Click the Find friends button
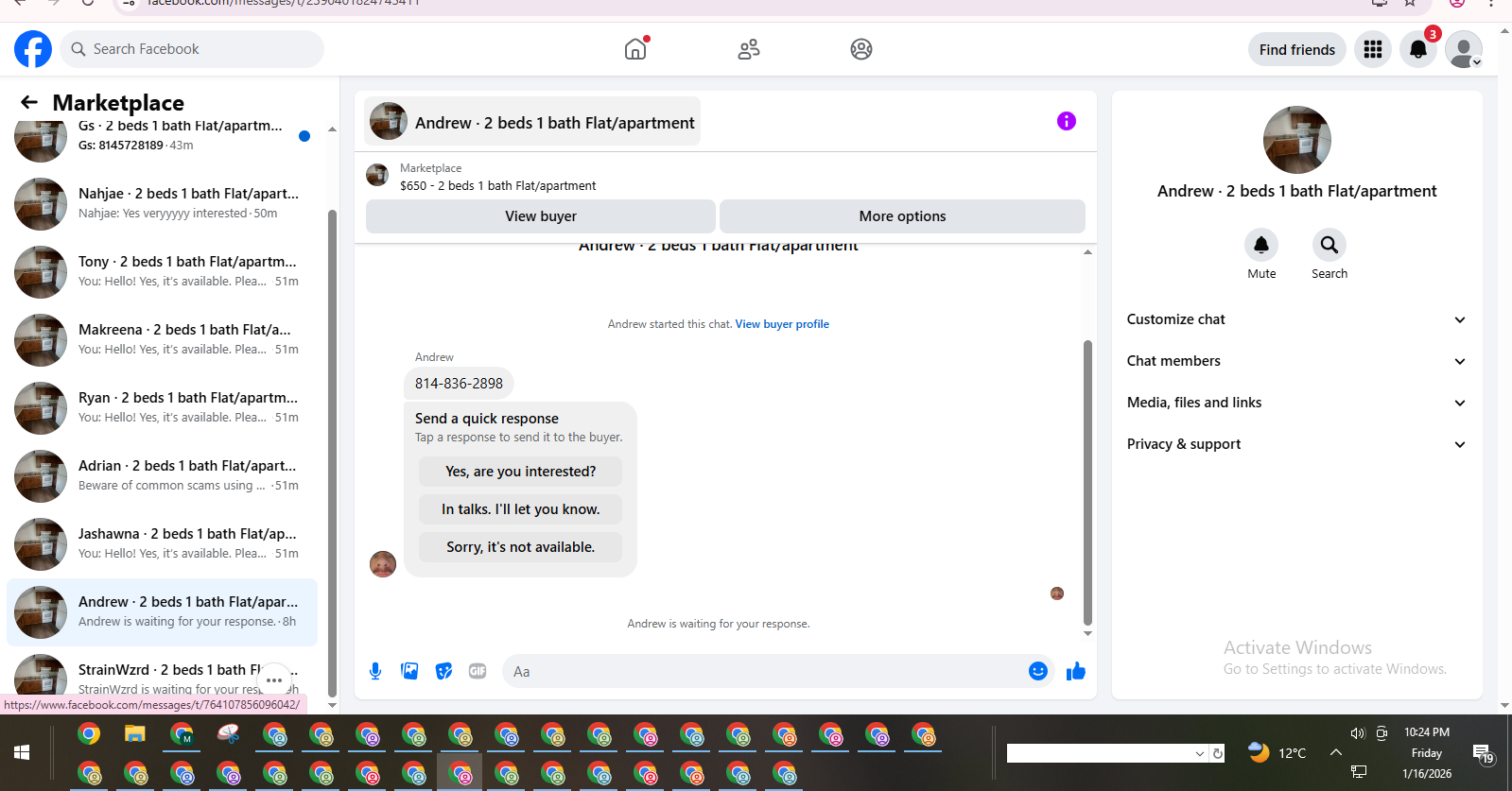 click(x=1297, y=49)
